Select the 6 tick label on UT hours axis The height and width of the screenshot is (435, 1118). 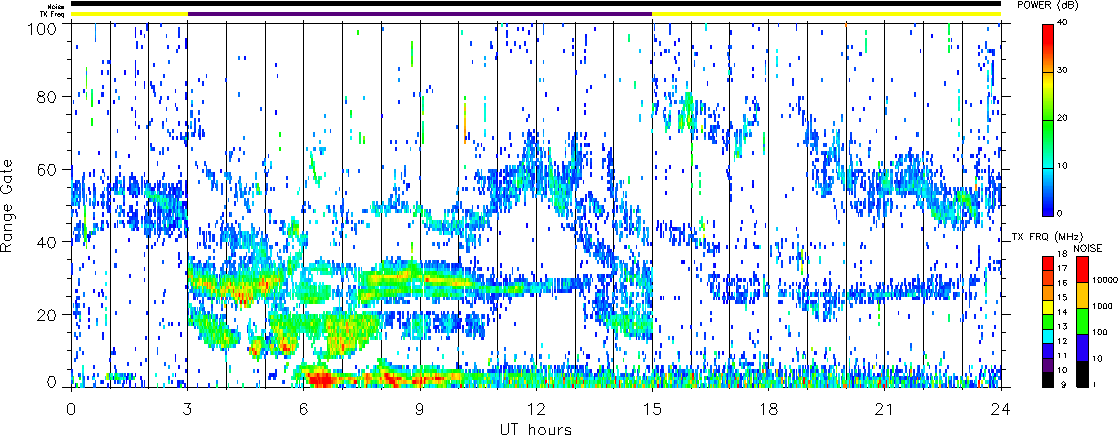pos(304,409)
